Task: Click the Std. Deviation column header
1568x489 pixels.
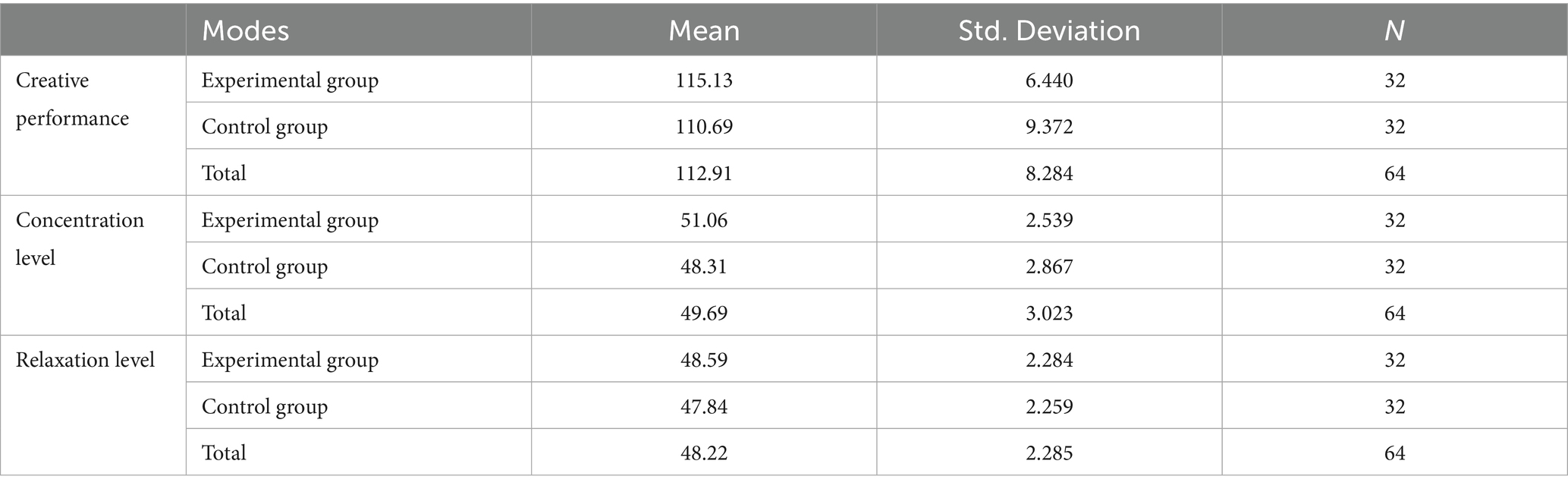Action: pyautogui.click(x=1049, y=30)
